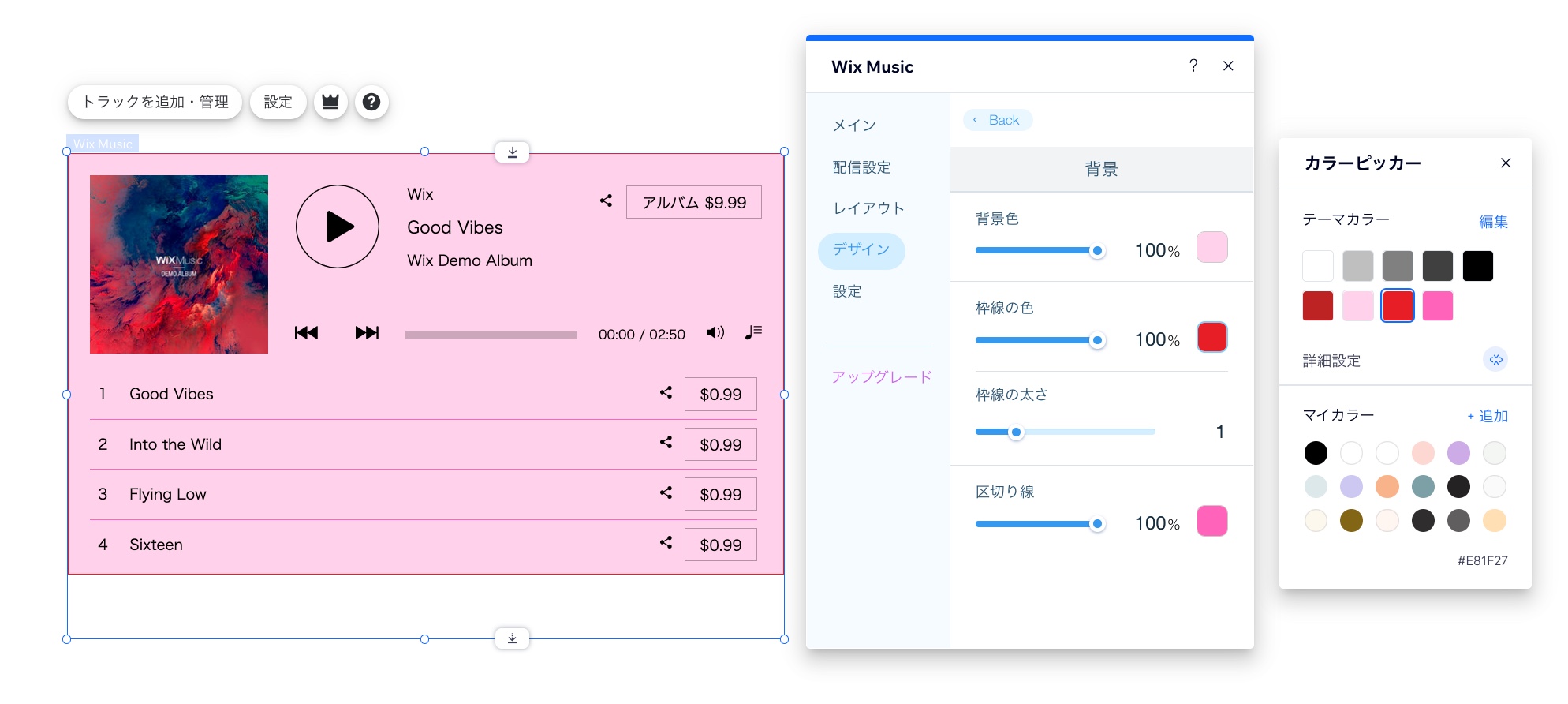Open the help question mark icon in toolbar
Screen dimensions: 1568x704
371,102
